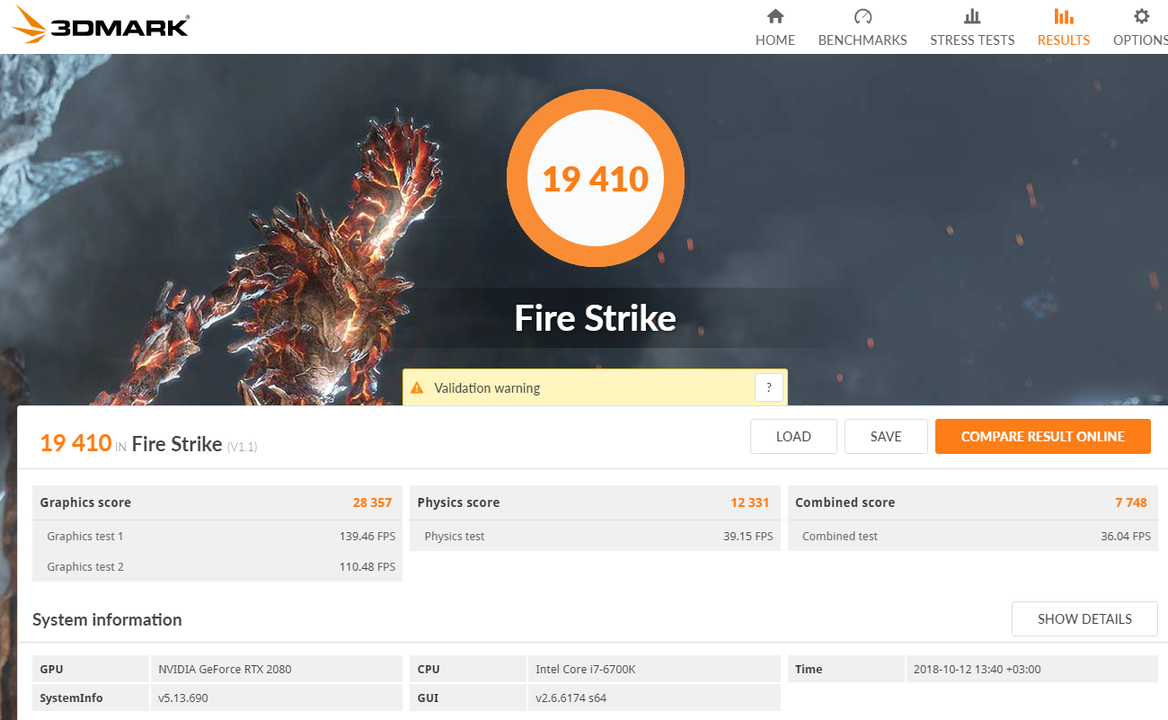Click the Results bar chart icon
Viewport: 1168px width, 720px height.
pos(1064,16)
